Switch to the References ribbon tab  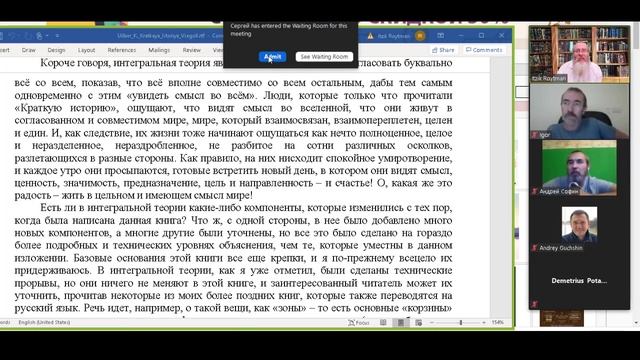pyautogui.click(x=122, y=50)
